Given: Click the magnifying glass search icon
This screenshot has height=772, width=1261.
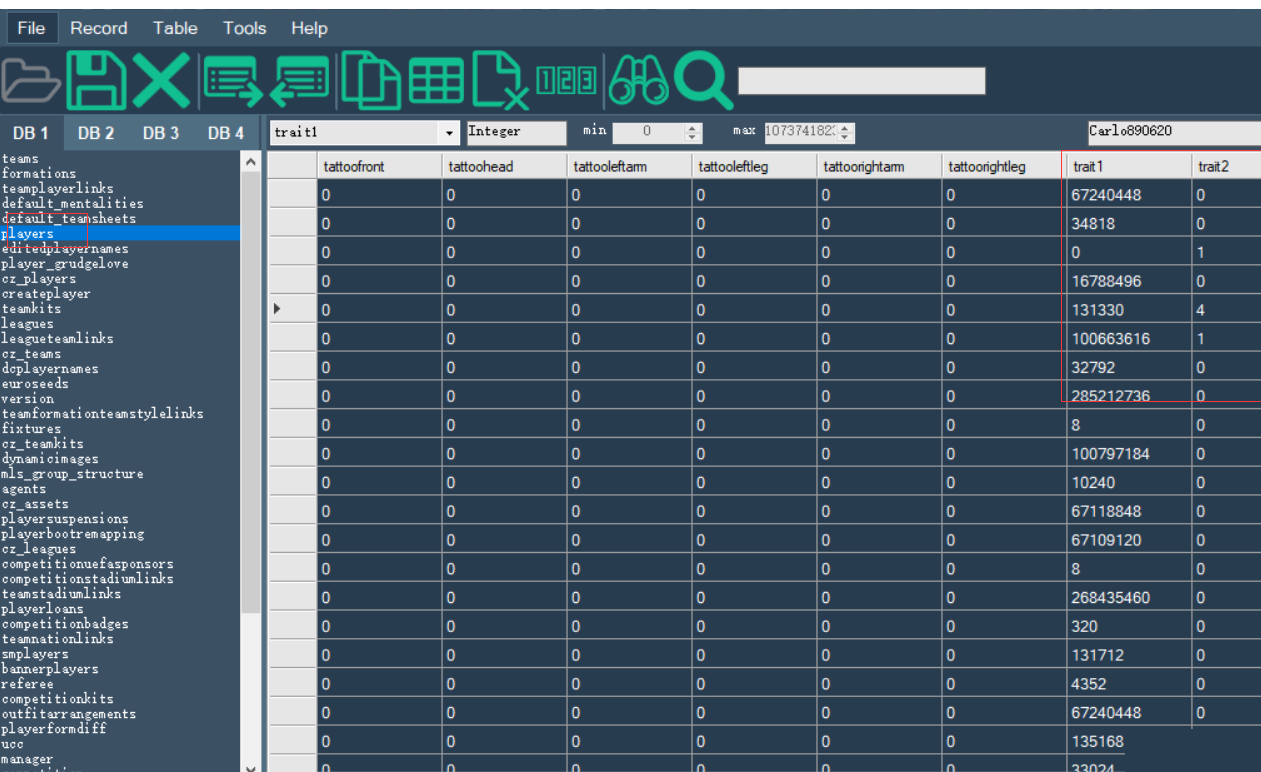Looking at the screenshot, I should 702,81.
